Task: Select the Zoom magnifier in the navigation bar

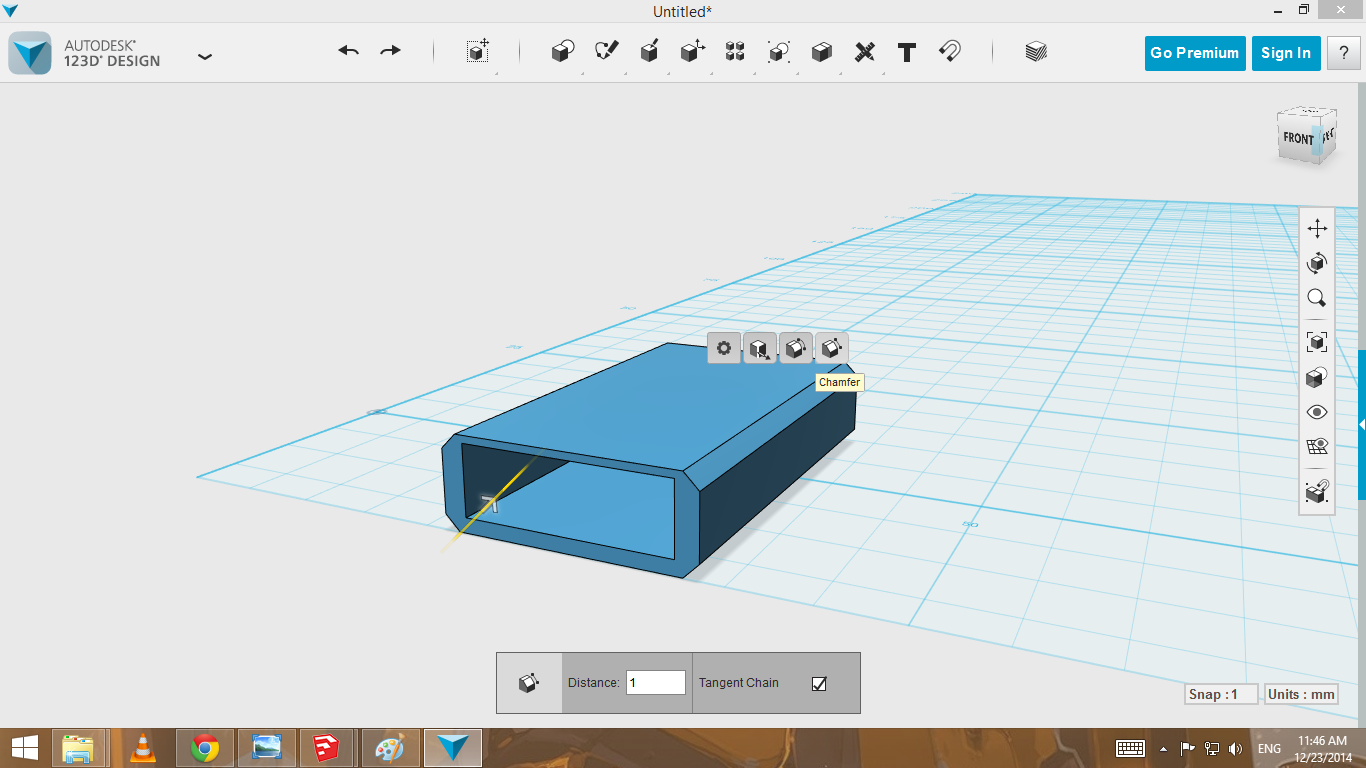Action: [1317, 298]
